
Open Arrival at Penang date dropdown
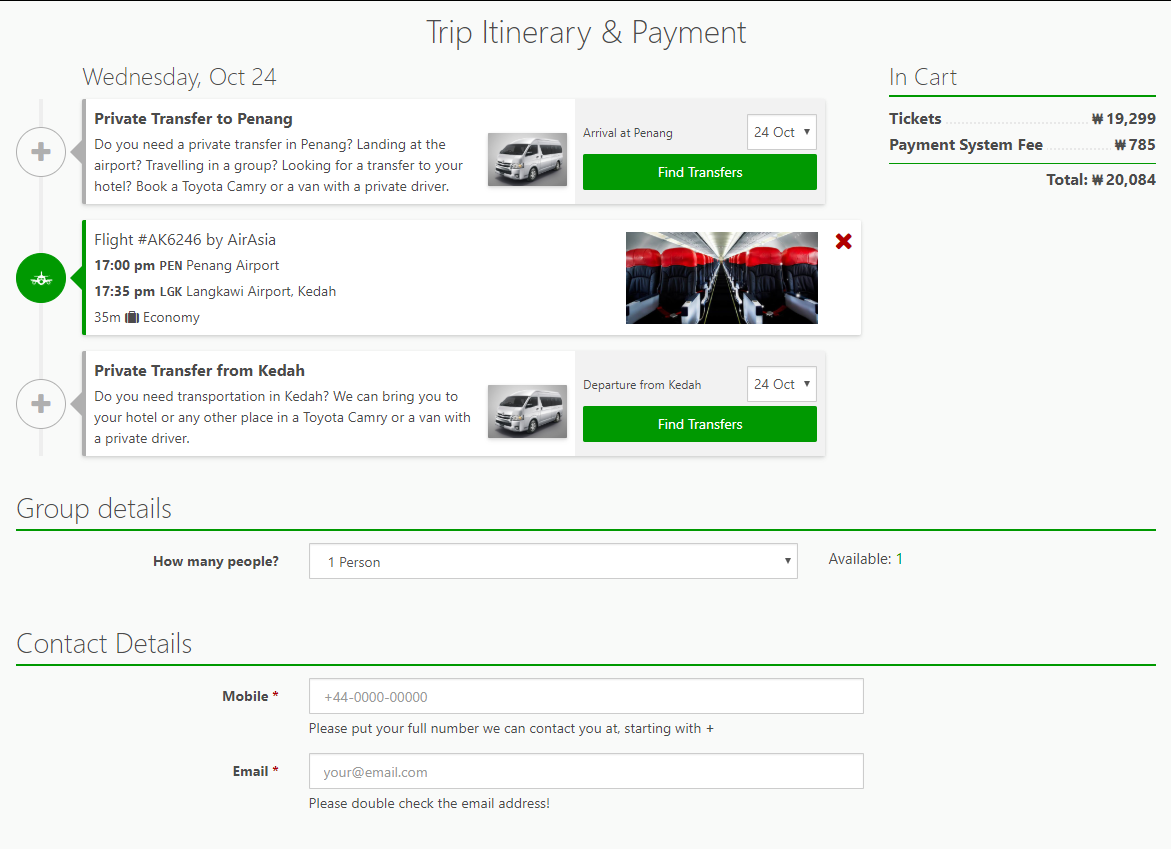click(782, 132)
